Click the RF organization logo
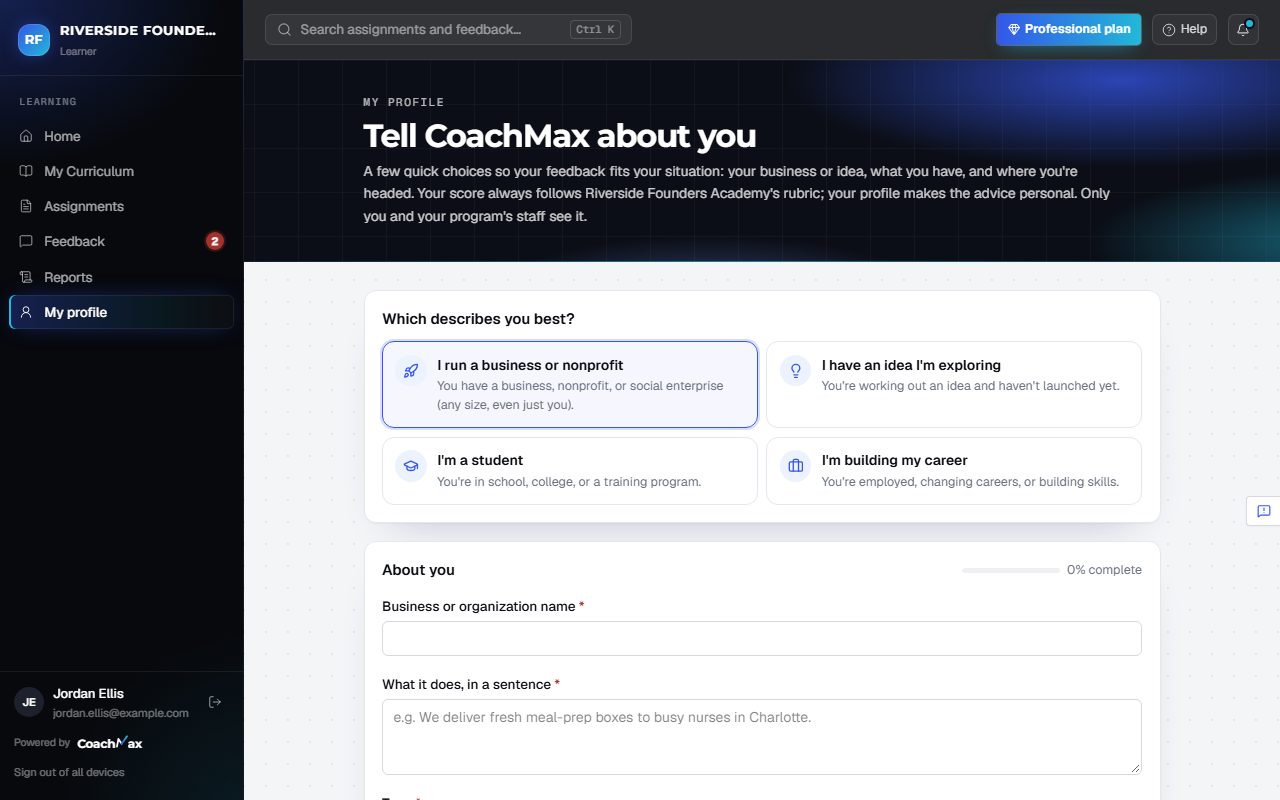 click(x=34, y=39)
